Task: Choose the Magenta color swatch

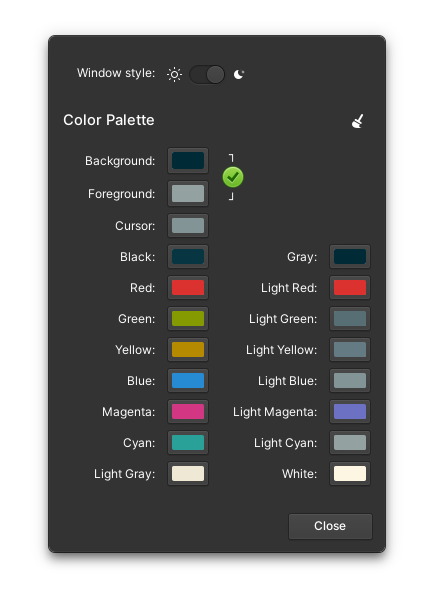Action: click(188, 412)
